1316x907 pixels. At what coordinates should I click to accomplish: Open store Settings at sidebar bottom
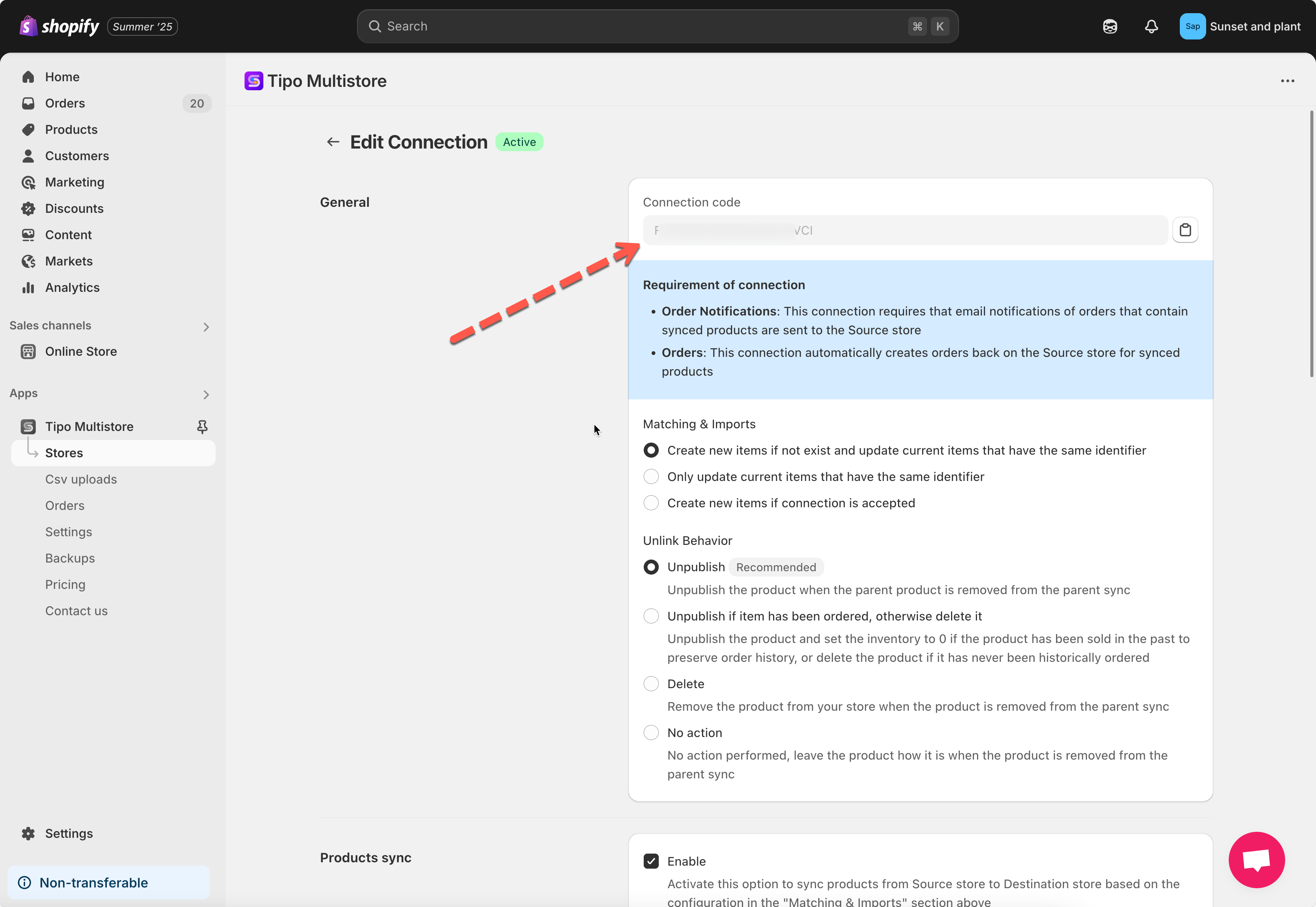click(x=113, y=833)
